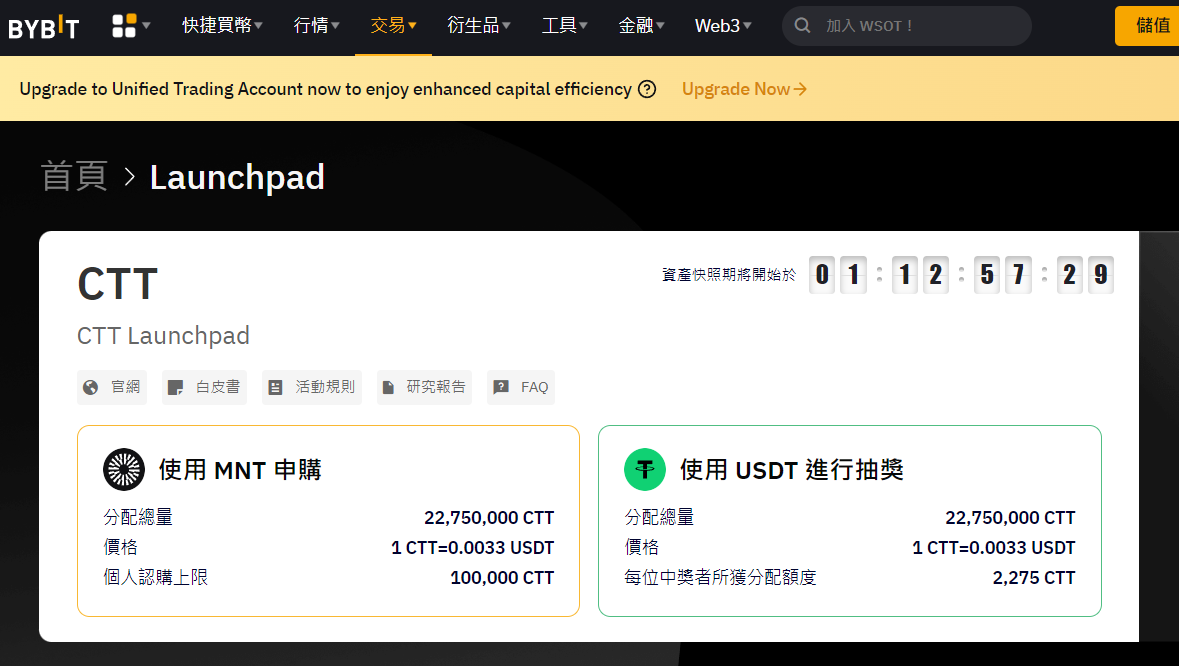This screenshot has height=666, width=1179.
Task: Click 個人認購上限 label
Action: coord(156,577)
